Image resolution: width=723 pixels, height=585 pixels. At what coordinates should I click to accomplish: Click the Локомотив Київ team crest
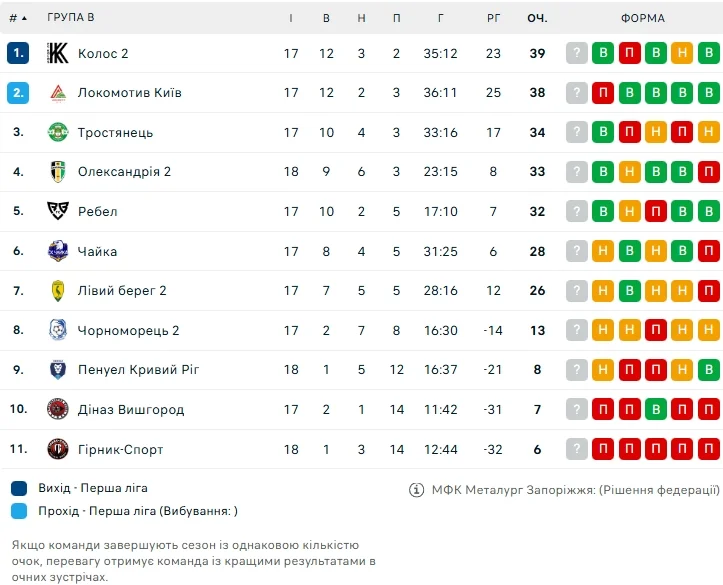58,93
